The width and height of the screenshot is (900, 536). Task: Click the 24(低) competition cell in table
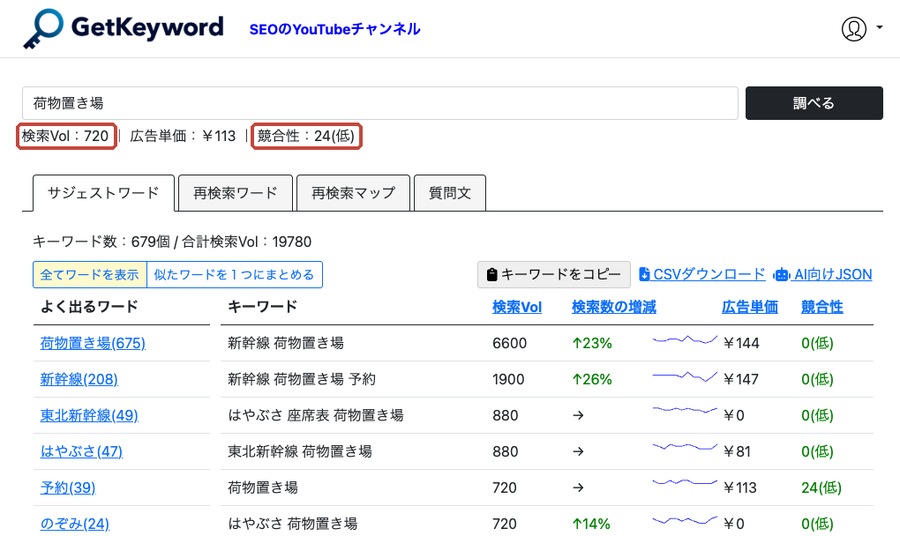tap(821, 488)
